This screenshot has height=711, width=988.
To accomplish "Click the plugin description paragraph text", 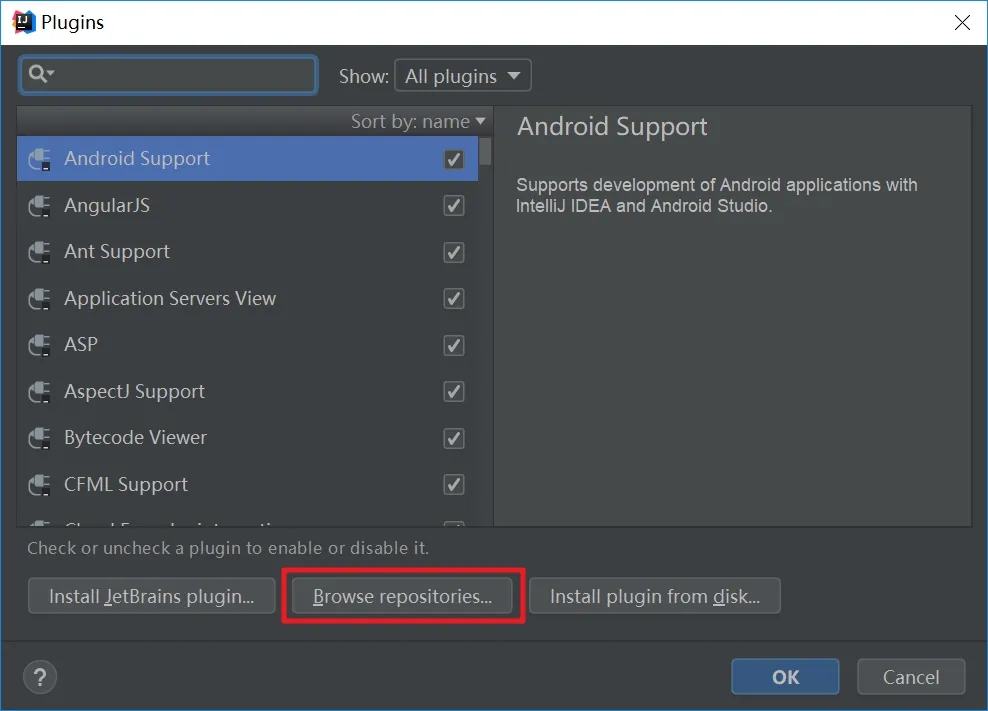I will [716, 195].
